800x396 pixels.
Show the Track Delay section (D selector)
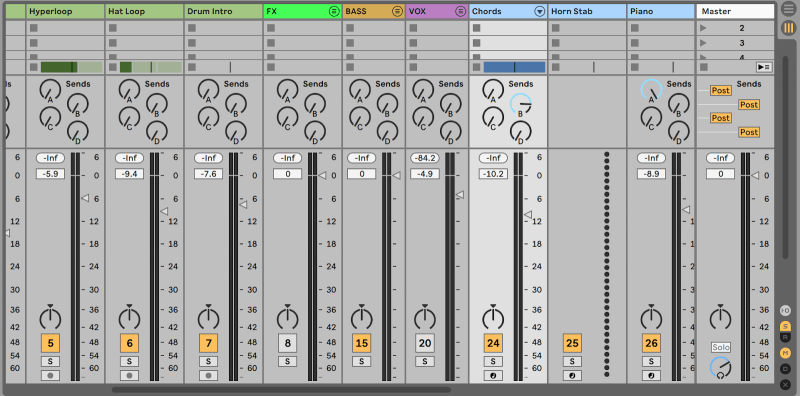(786, 368)
